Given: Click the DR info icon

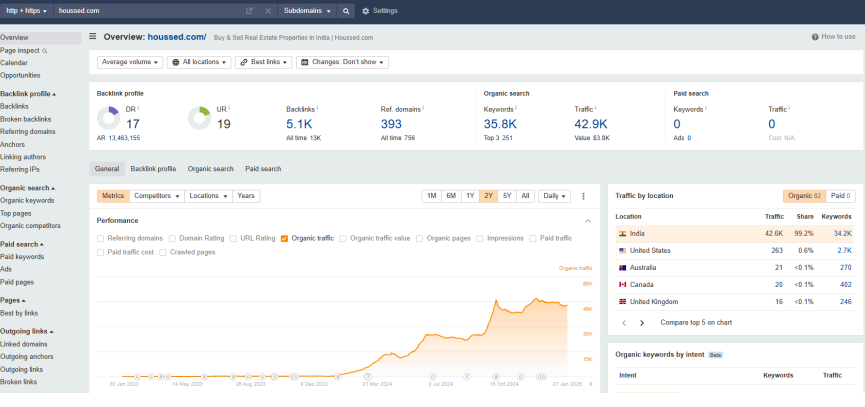Looking at the screenshot, I should point(138,108).
